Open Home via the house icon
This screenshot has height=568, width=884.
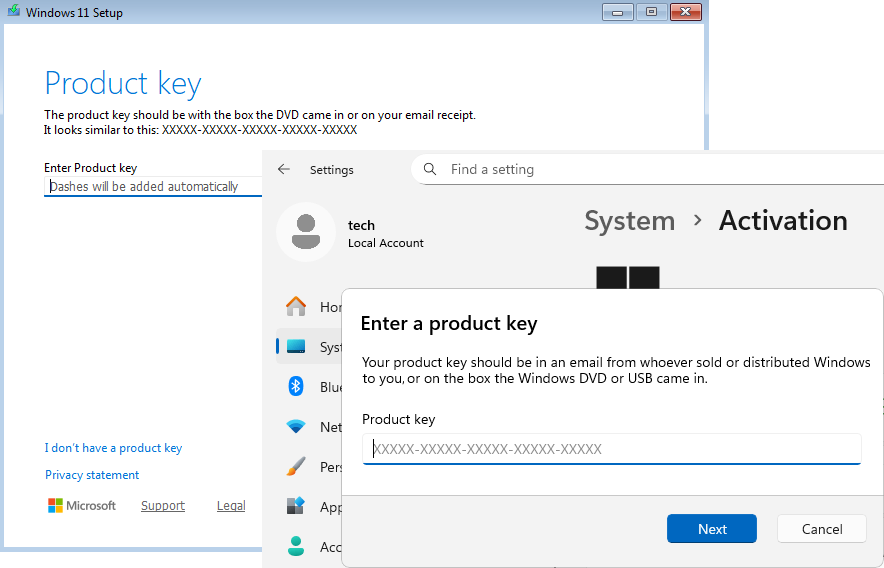pyautogui.click(x=296, y=306)
